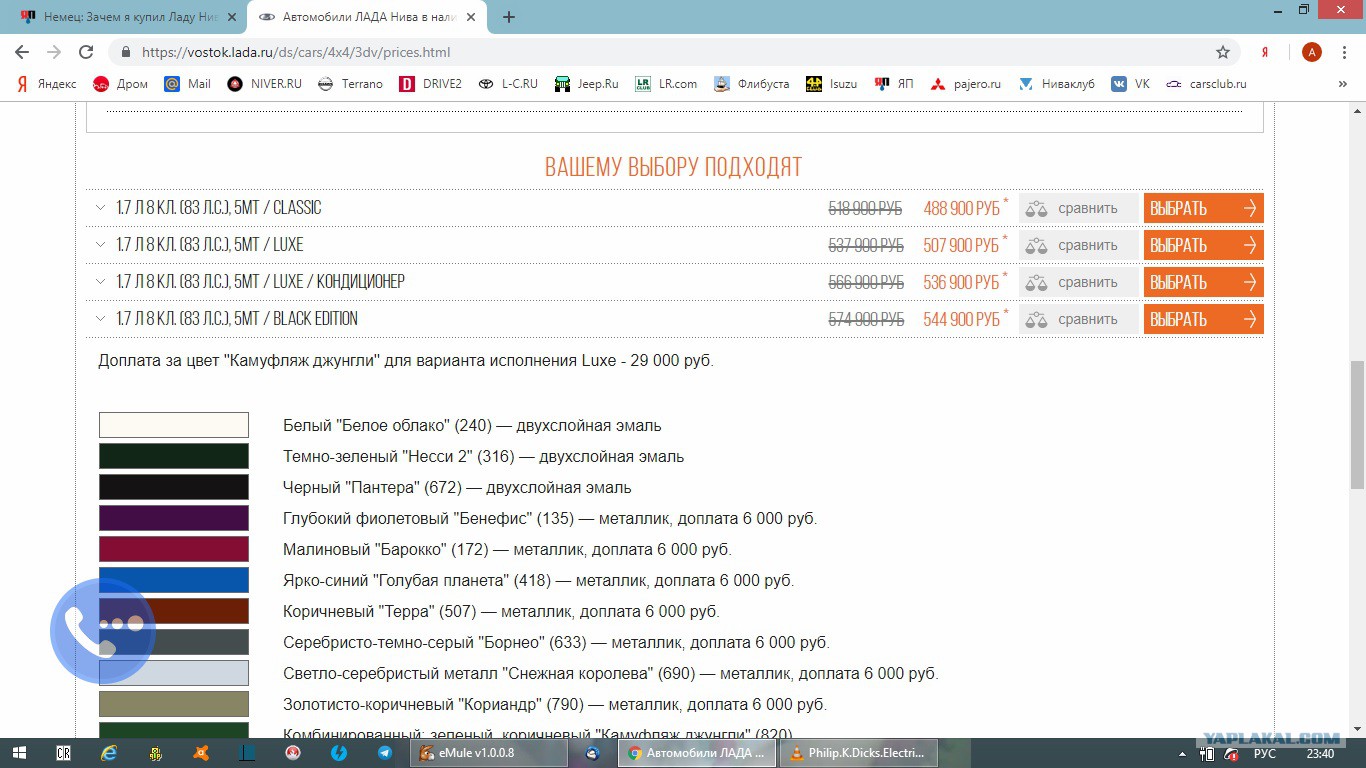Viewport: 1366px width, 768px height.
Task: Pick the golden-brown Кориандр swatch
Action: pos(174,704)
